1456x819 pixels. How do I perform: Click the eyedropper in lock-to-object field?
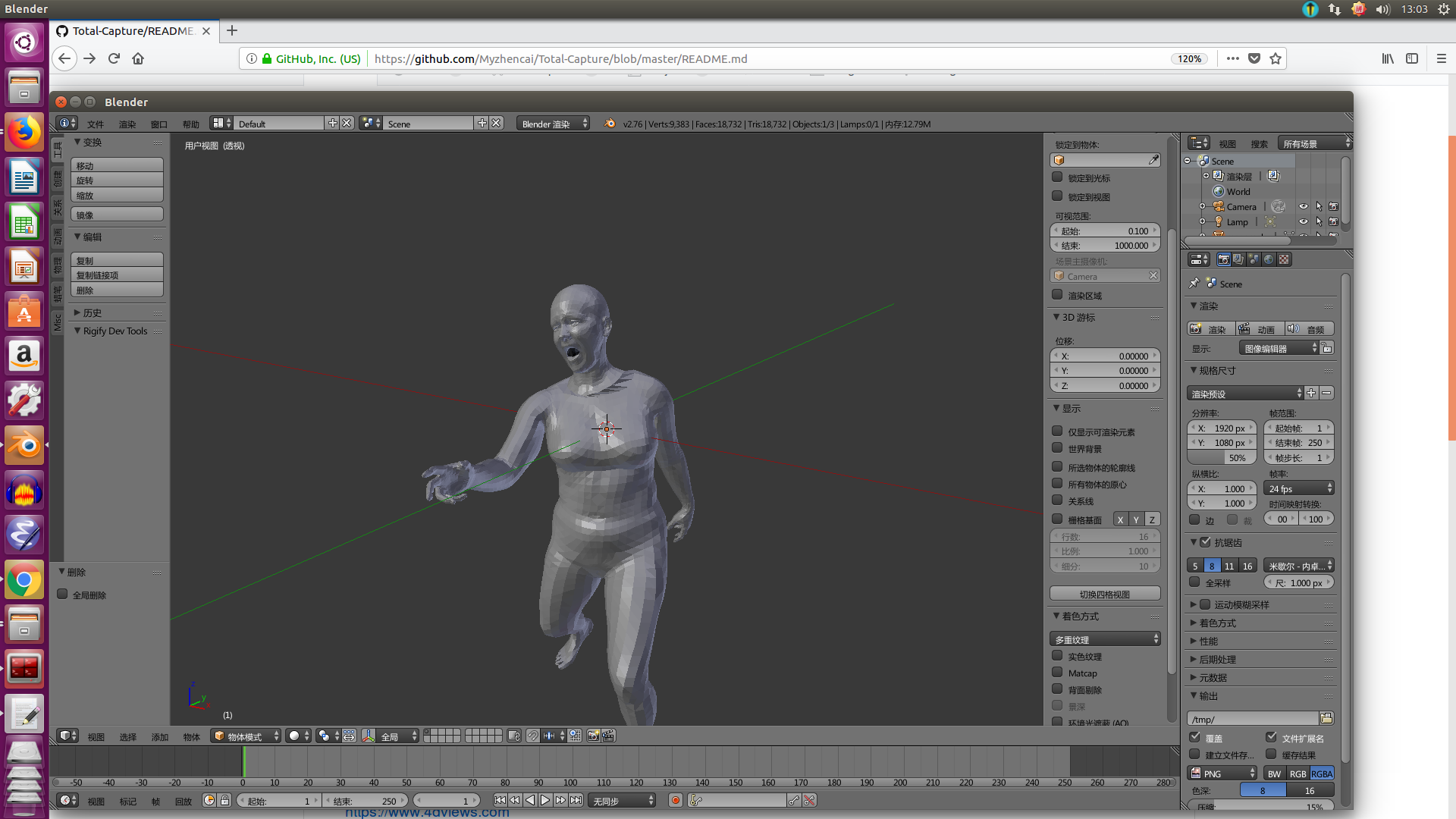pos(1153,160)
